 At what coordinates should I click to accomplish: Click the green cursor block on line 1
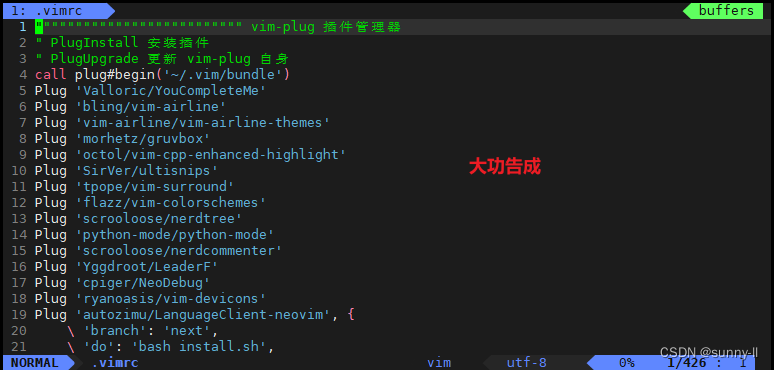39,27
